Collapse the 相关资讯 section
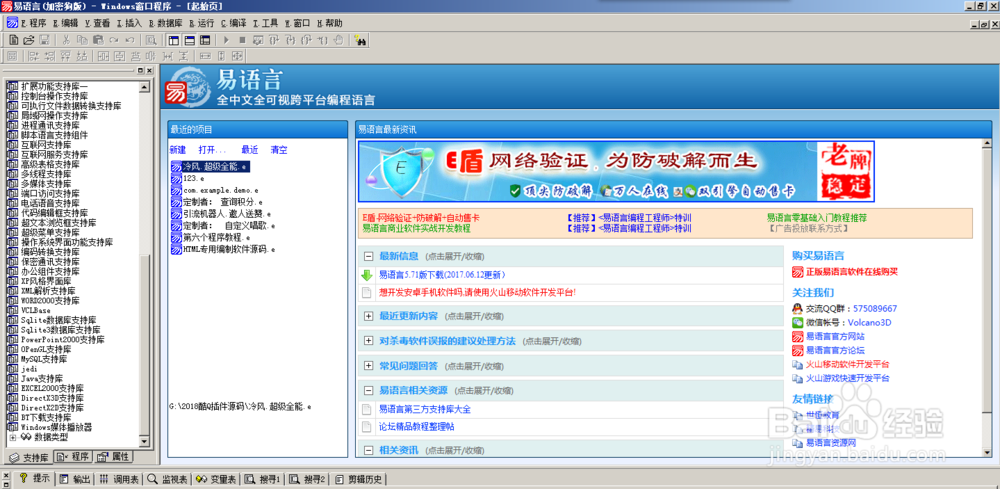1000x489 pixels. click(x=368, y=450)
